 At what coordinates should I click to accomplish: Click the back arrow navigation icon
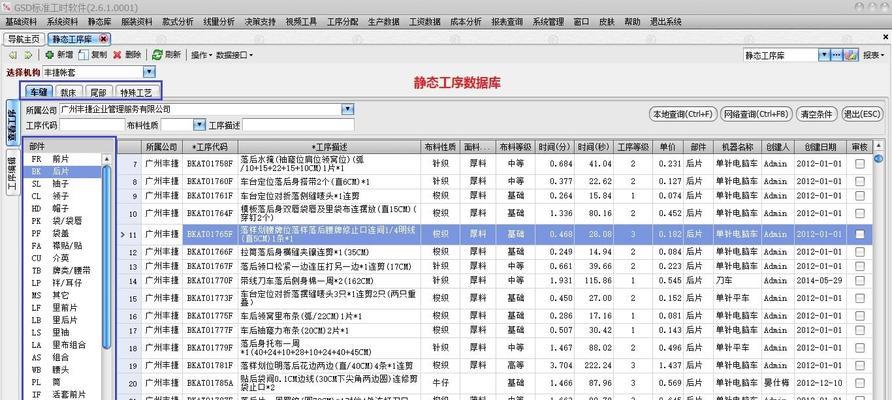point(13,55)
